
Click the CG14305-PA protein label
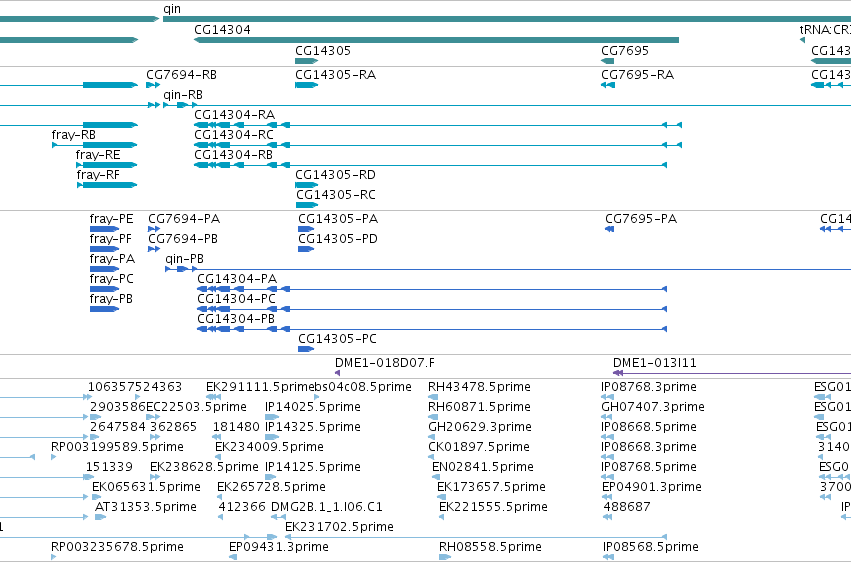(338, 219)
